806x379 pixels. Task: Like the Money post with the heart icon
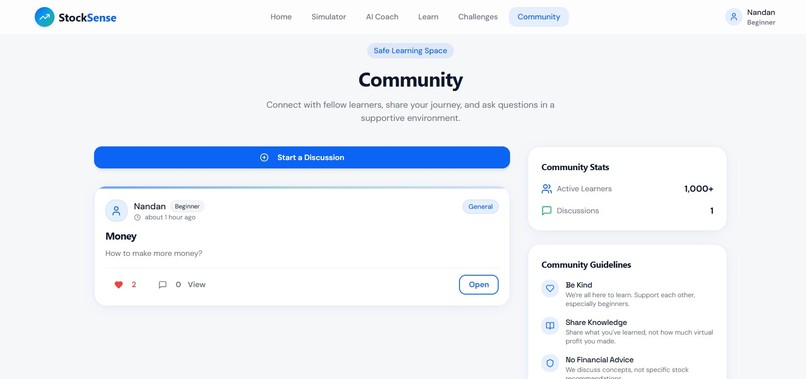tap(119, 284)
